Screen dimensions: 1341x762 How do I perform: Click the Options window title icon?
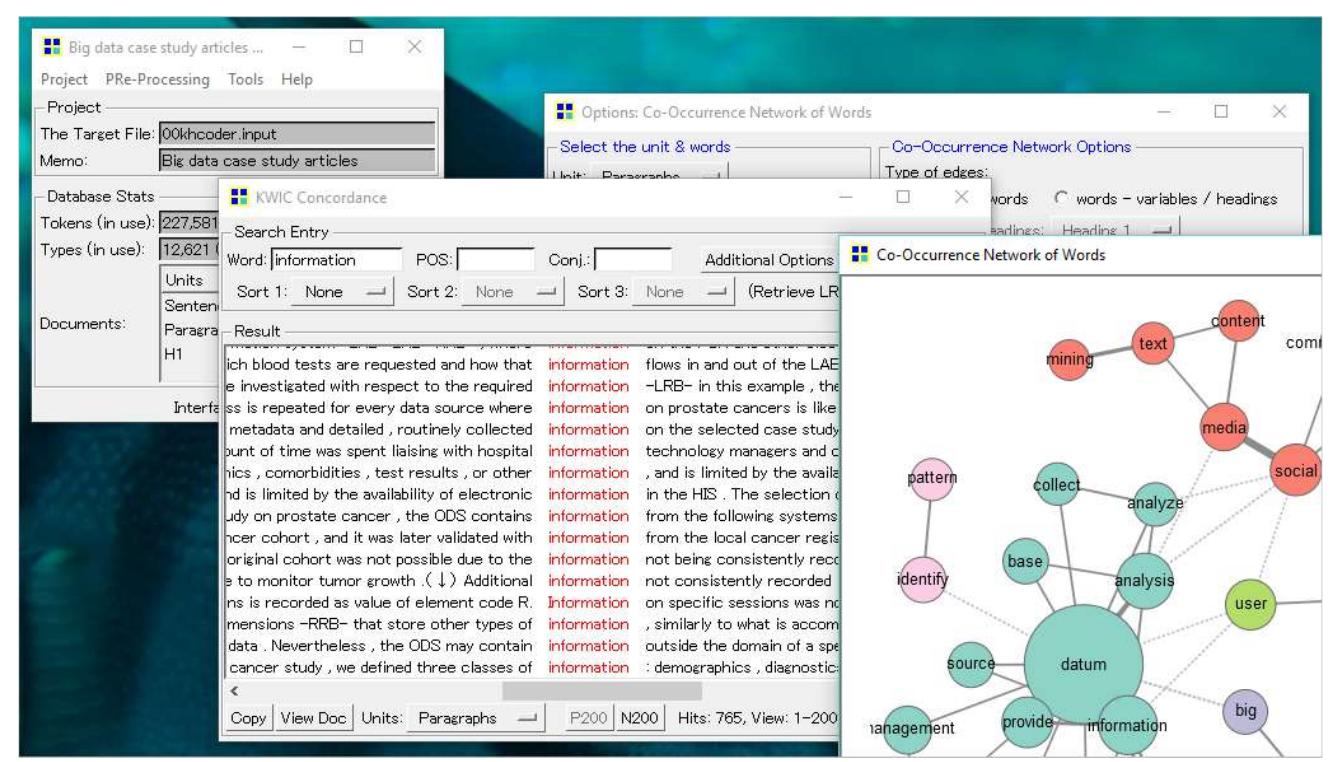pyautogui.click(x=565, y=113)
